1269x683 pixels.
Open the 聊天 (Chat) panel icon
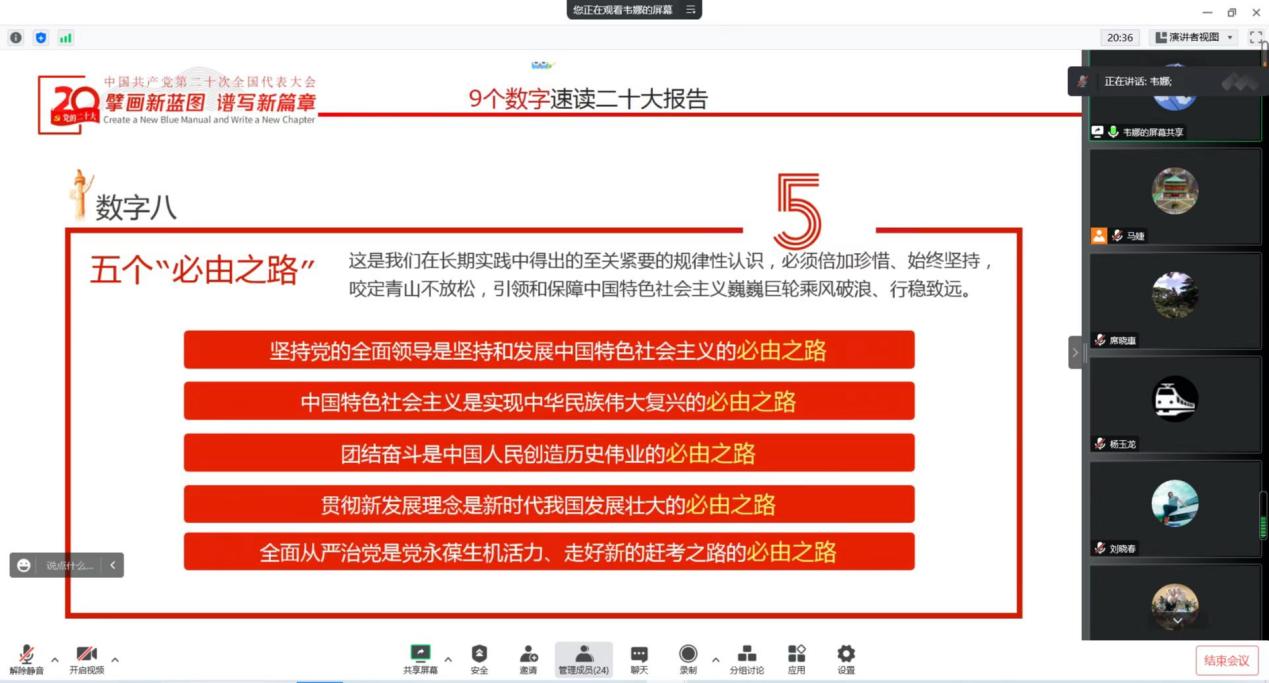point(638,658)
